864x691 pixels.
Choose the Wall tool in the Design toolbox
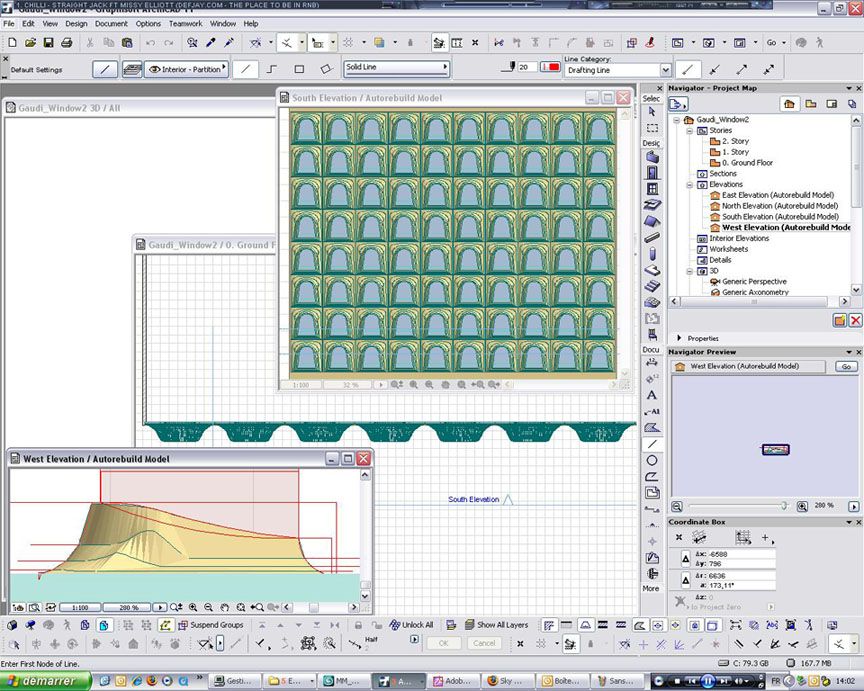coord(652,157)
